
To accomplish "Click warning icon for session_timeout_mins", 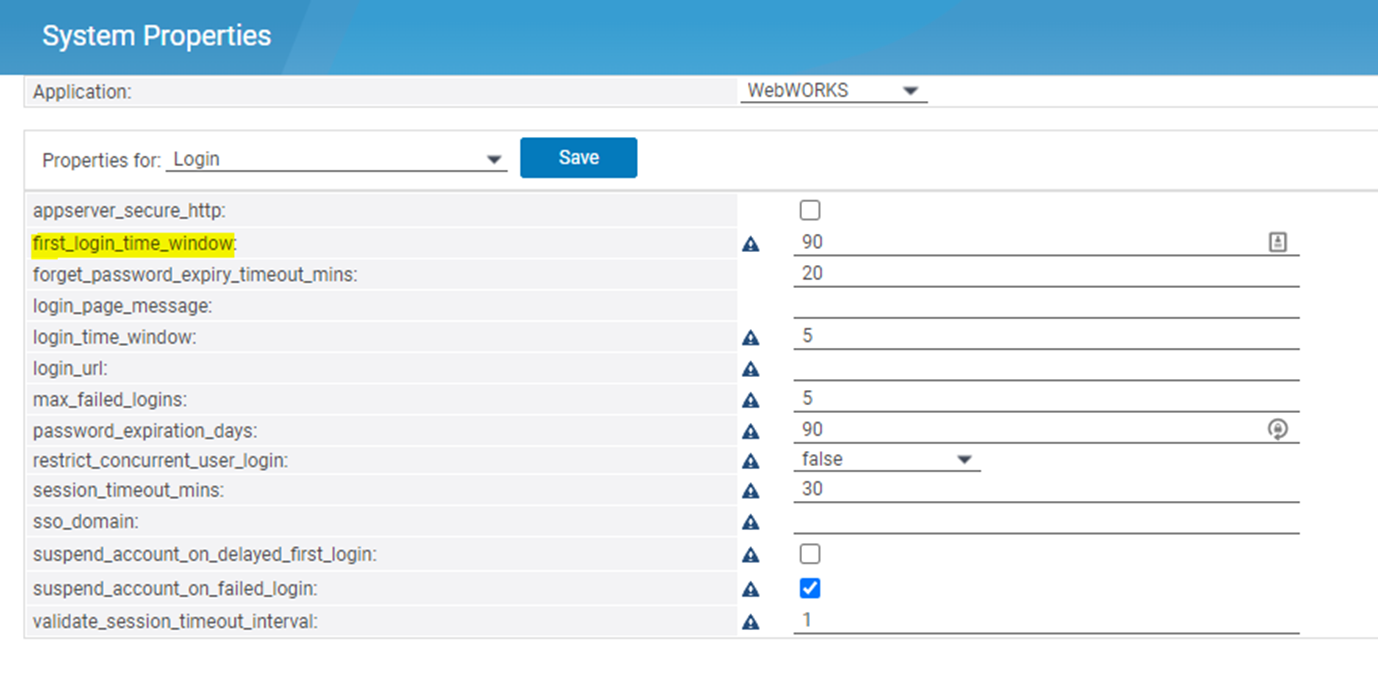I will (751, 490).
